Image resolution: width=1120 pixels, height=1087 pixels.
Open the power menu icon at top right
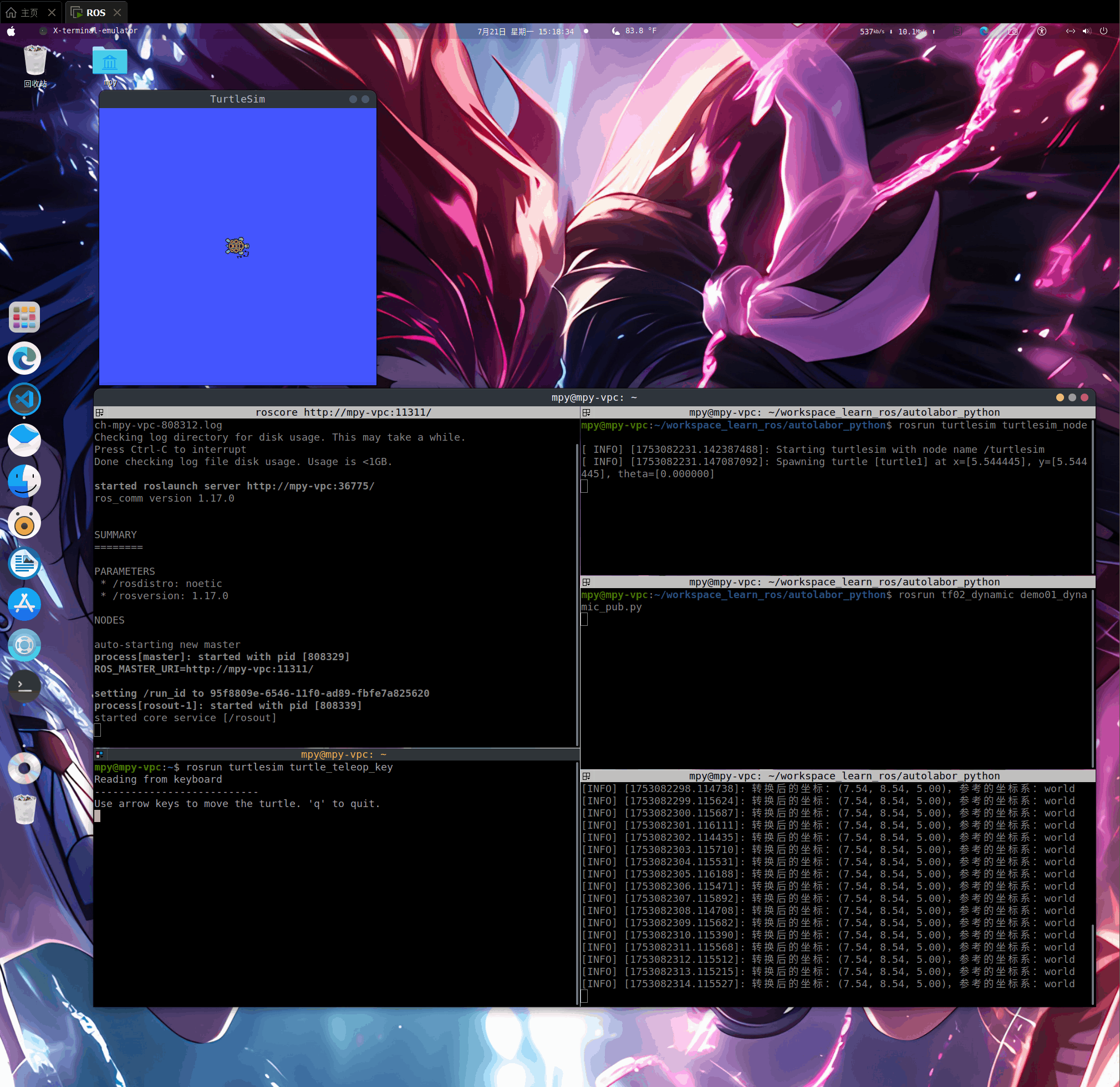tap(1103, 32)
